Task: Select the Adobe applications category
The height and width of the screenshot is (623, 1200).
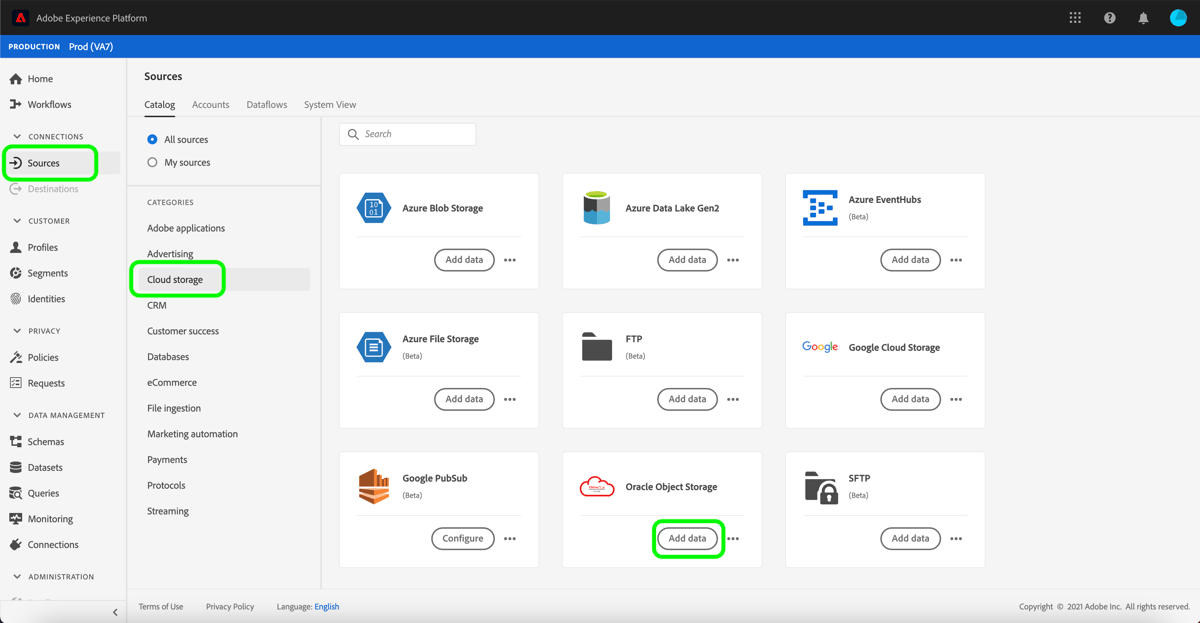Action: pos(186,228)
